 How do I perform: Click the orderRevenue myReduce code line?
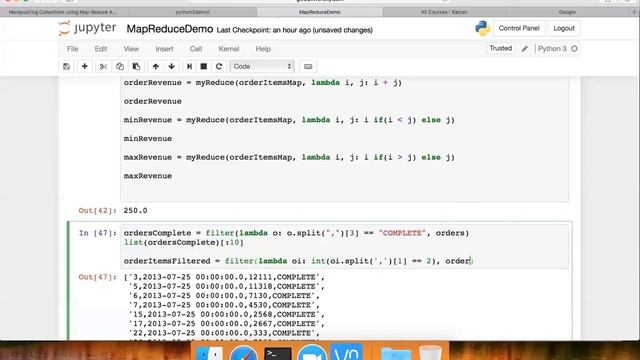(x=262, y=82)
